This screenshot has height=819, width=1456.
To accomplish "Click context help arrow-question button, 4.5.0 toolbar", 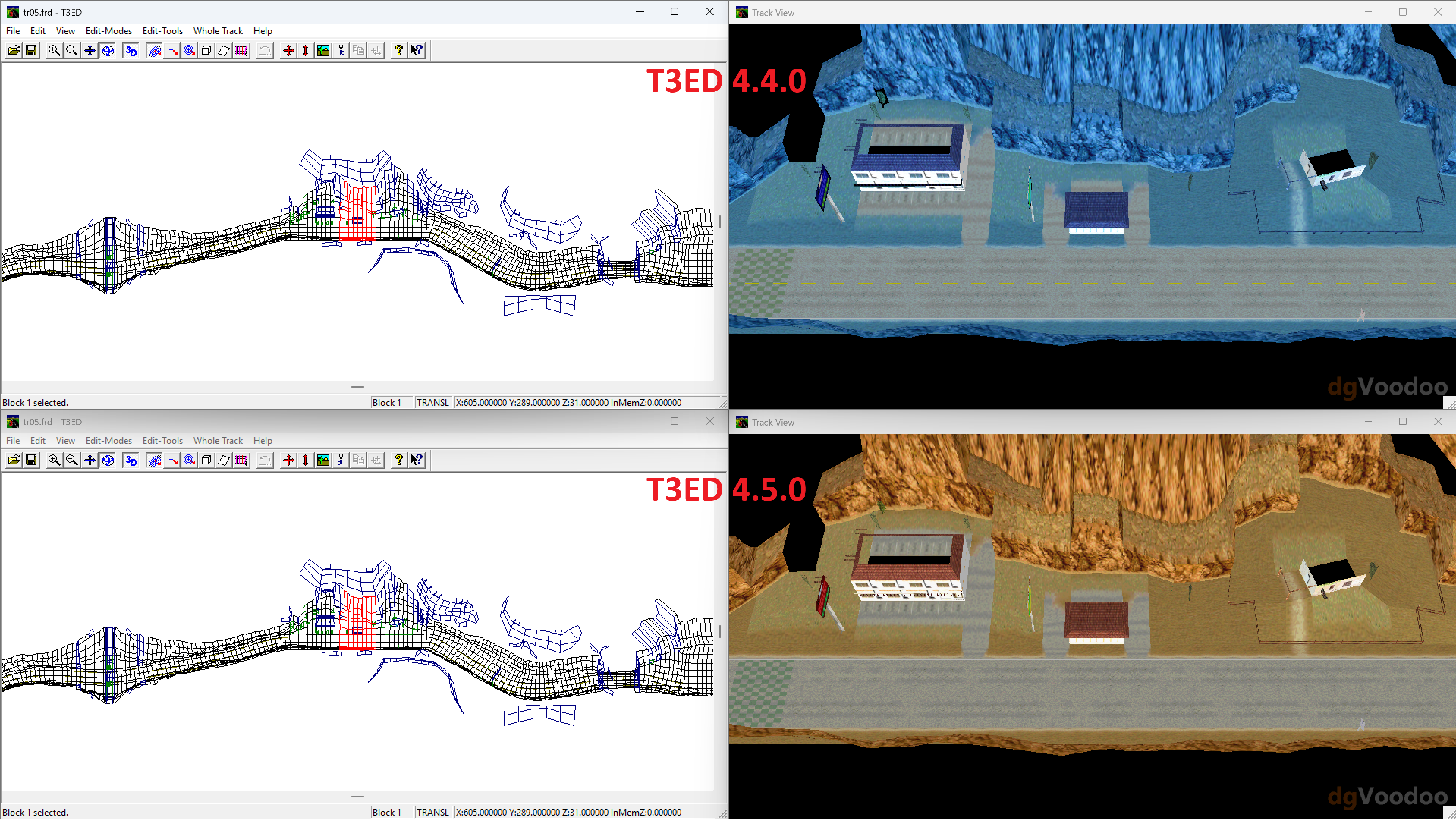I will 417,460.
